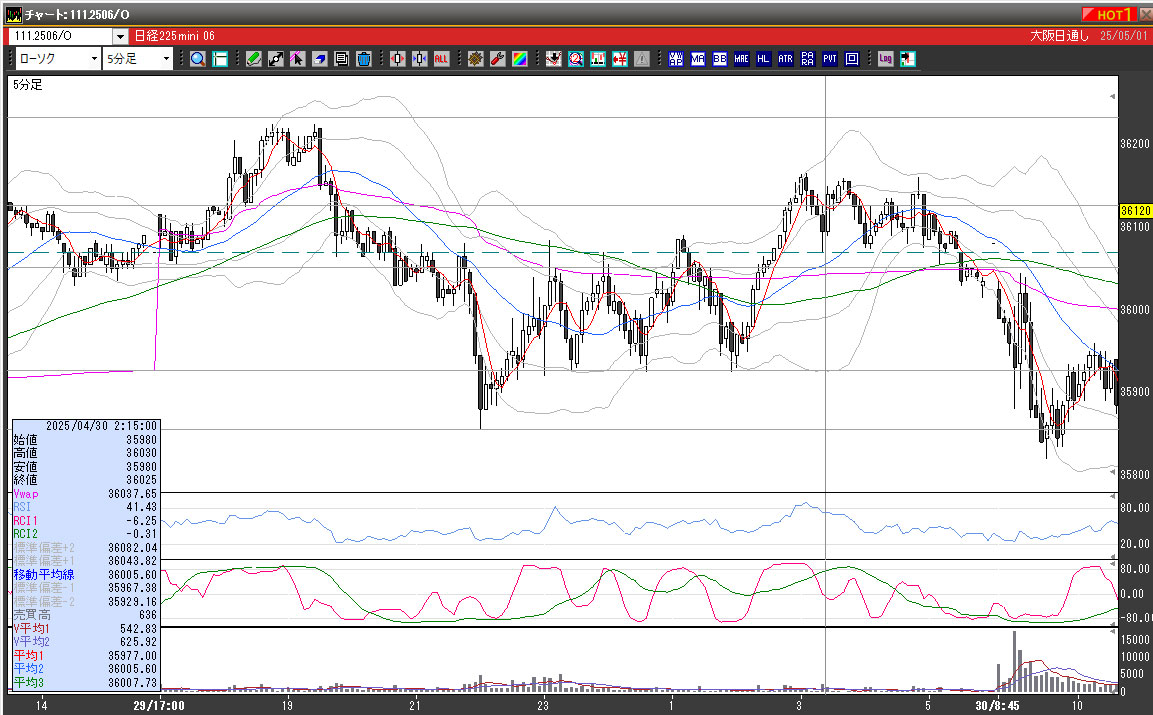Click the trash bin delete icon
This screenshot has width=1153, height=715.
pyautogui.click(x=363, y=59)
